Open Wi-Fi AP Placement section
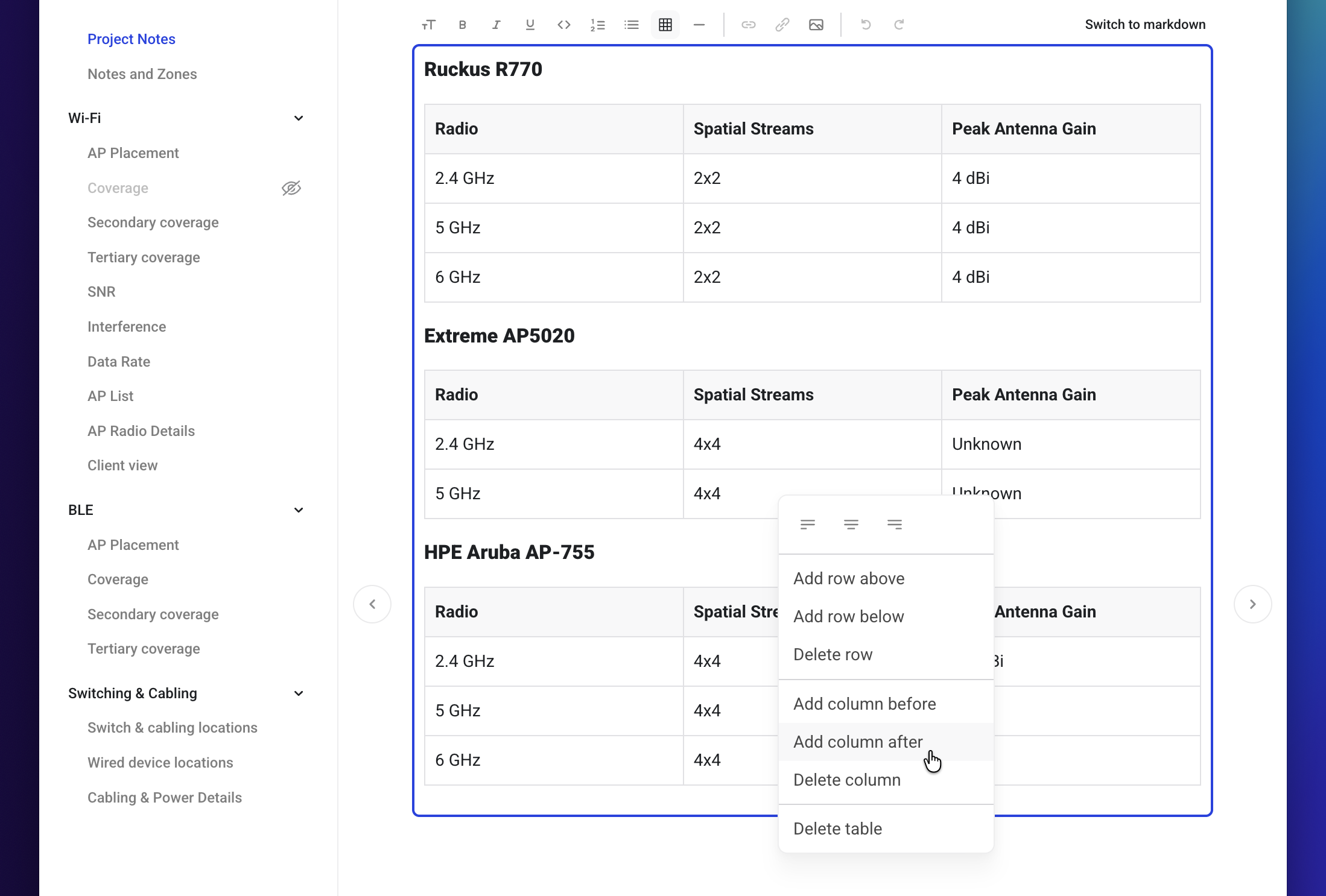The width and height of the screenshot is (1326, 896). (x=133, y=153)
